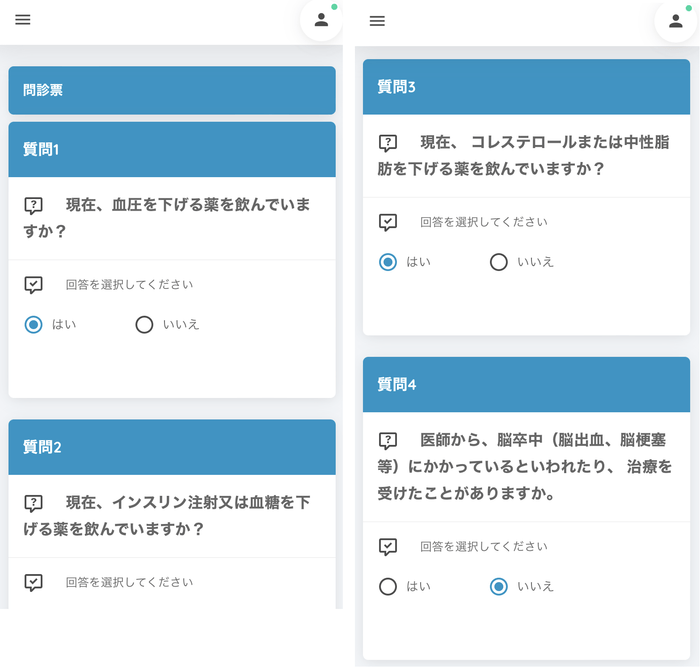Click the 問診票 title header
The image size is (700, 669).
(172, 90)
